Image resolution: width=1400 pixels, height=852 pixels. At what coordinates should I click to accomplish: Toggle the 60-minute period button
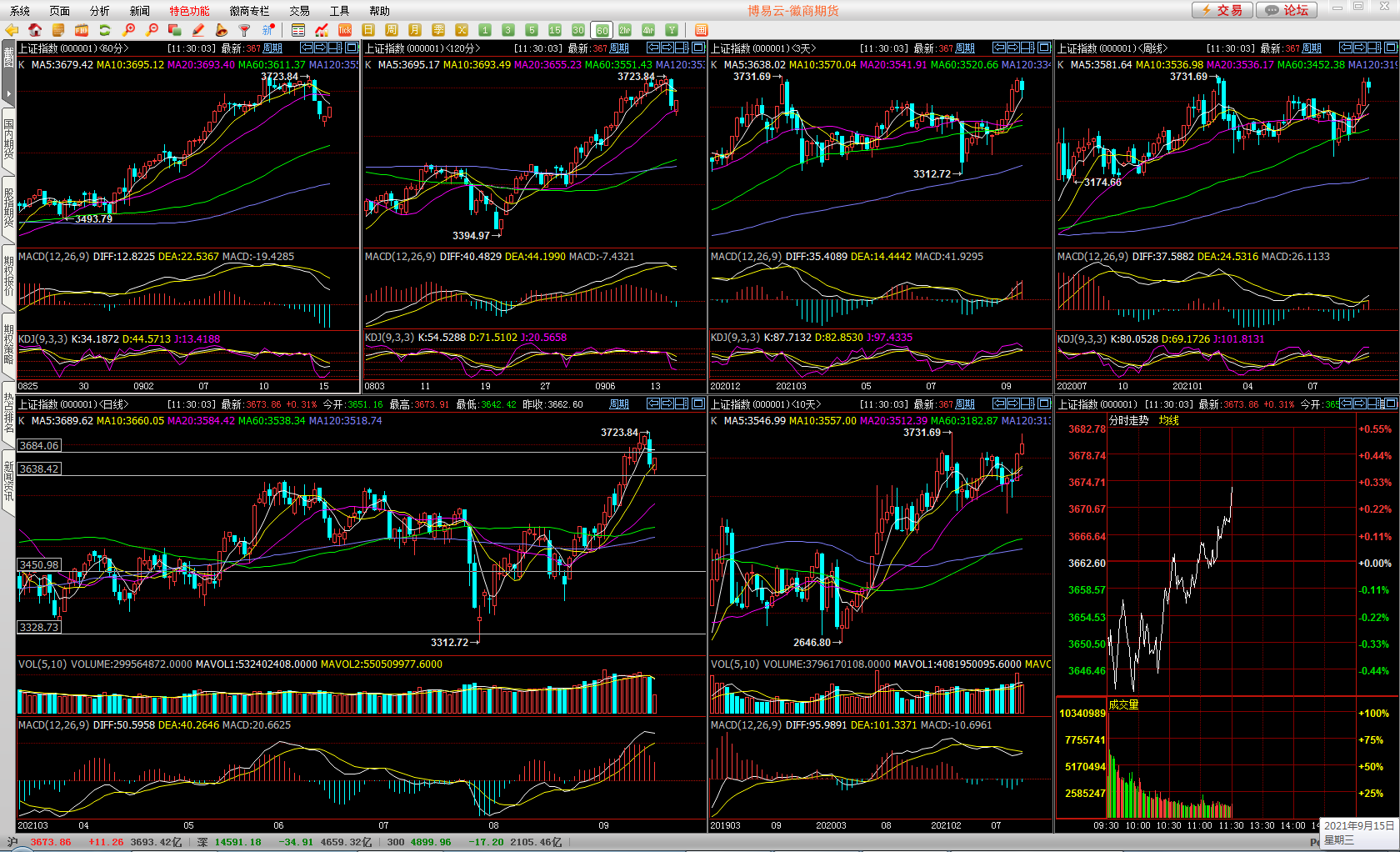(x=602, y=30)
